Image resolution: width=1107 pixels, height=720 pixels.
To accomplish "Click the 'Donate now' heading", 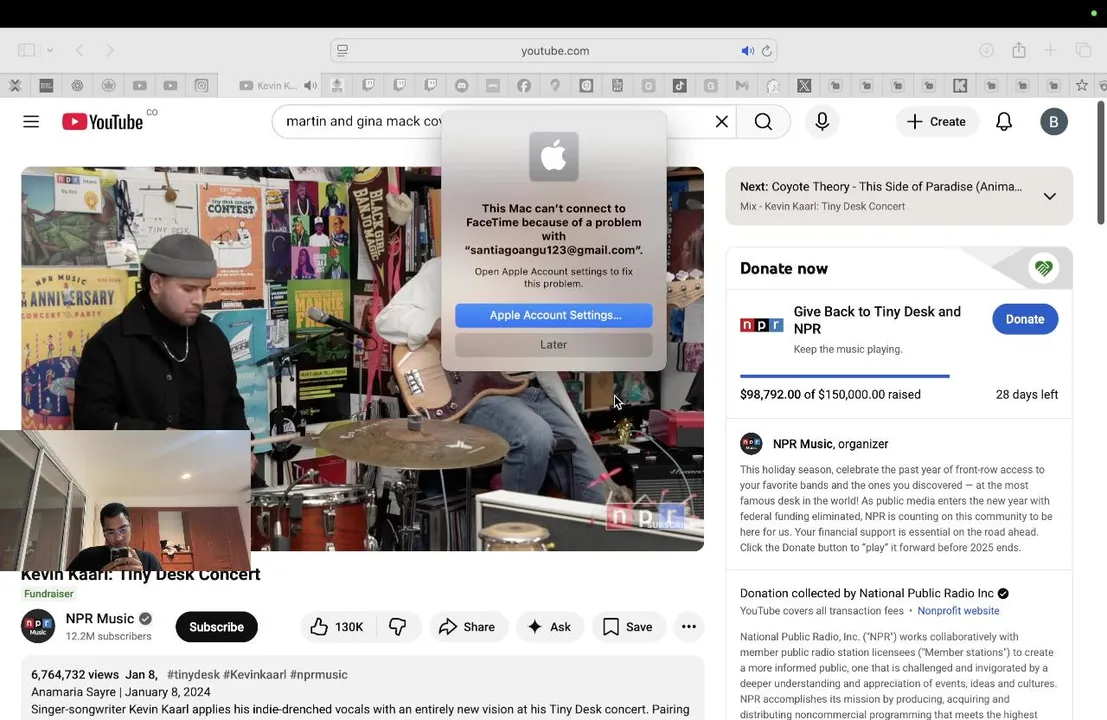I will [784, 268].
